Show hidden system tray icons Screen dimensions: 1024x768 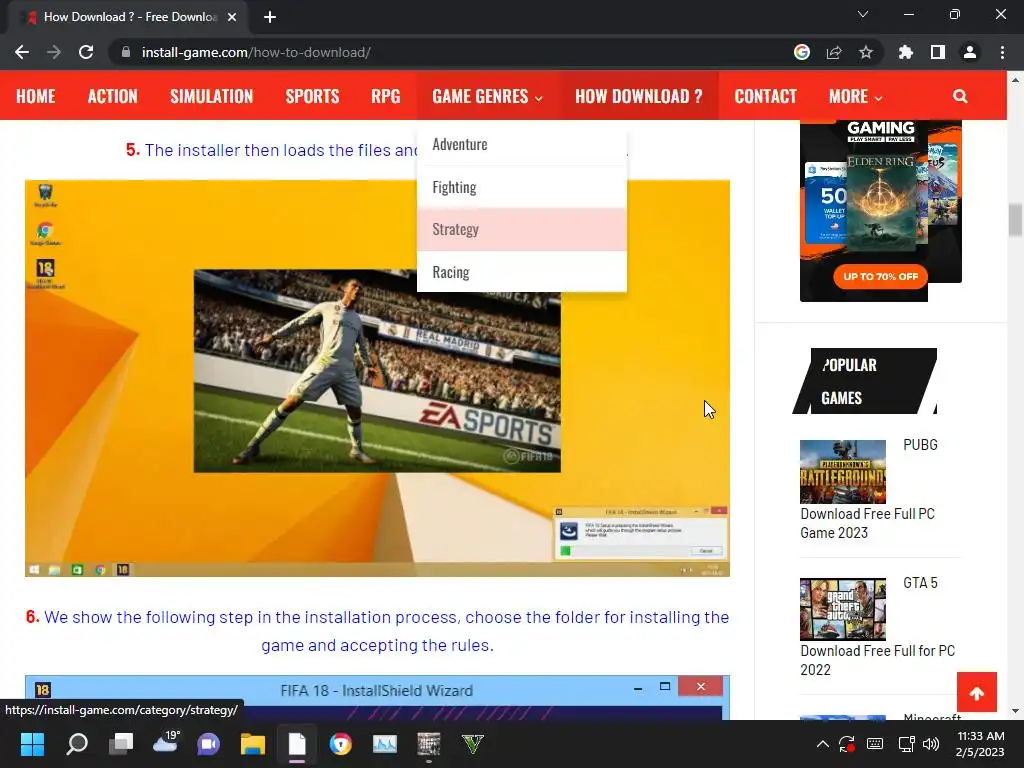point(823,744)
